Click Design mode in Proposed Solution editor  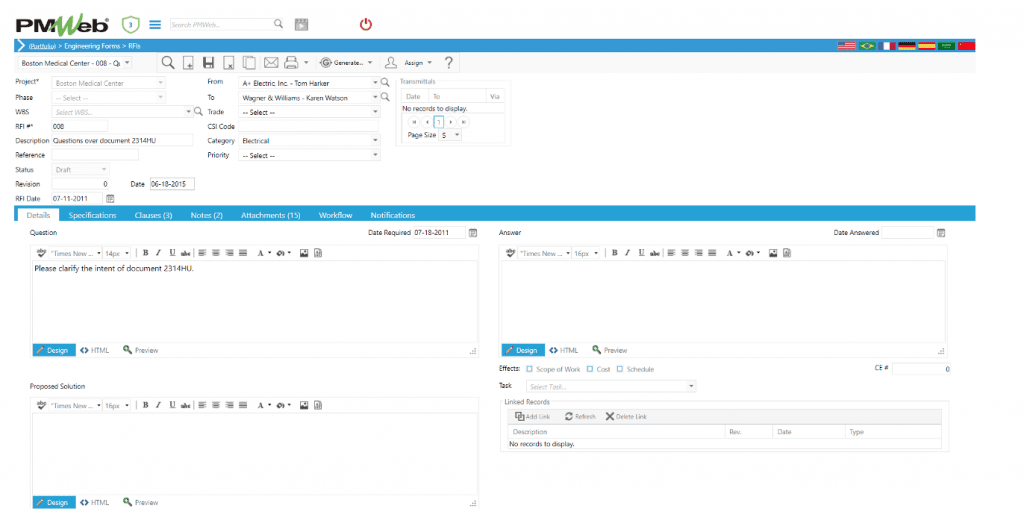click(52, 502)
